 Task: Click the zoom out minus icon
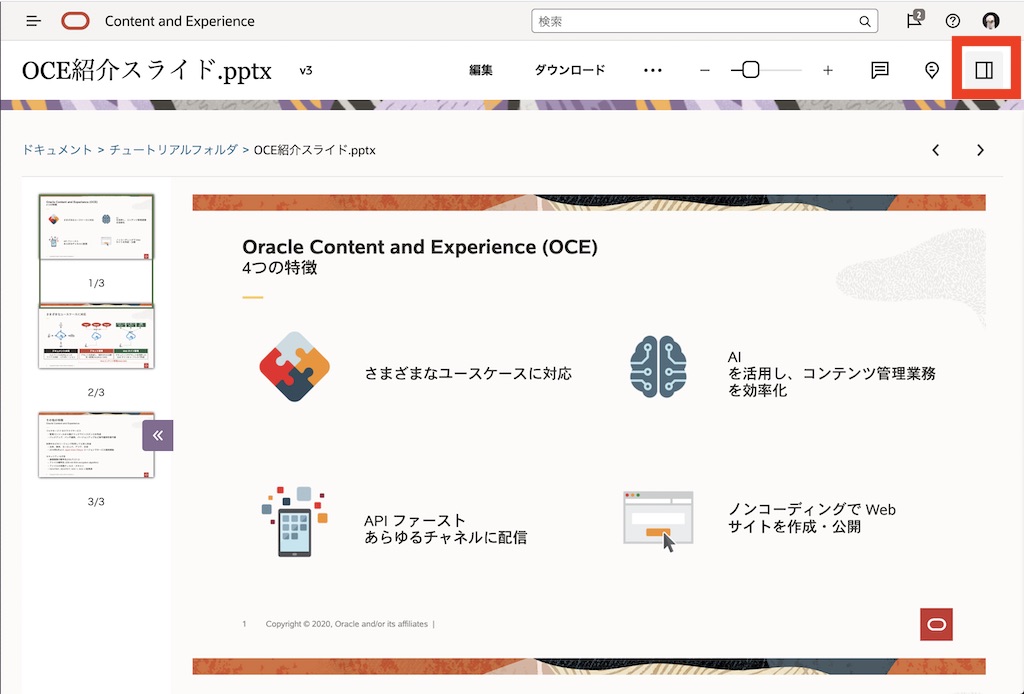[705, 70]
